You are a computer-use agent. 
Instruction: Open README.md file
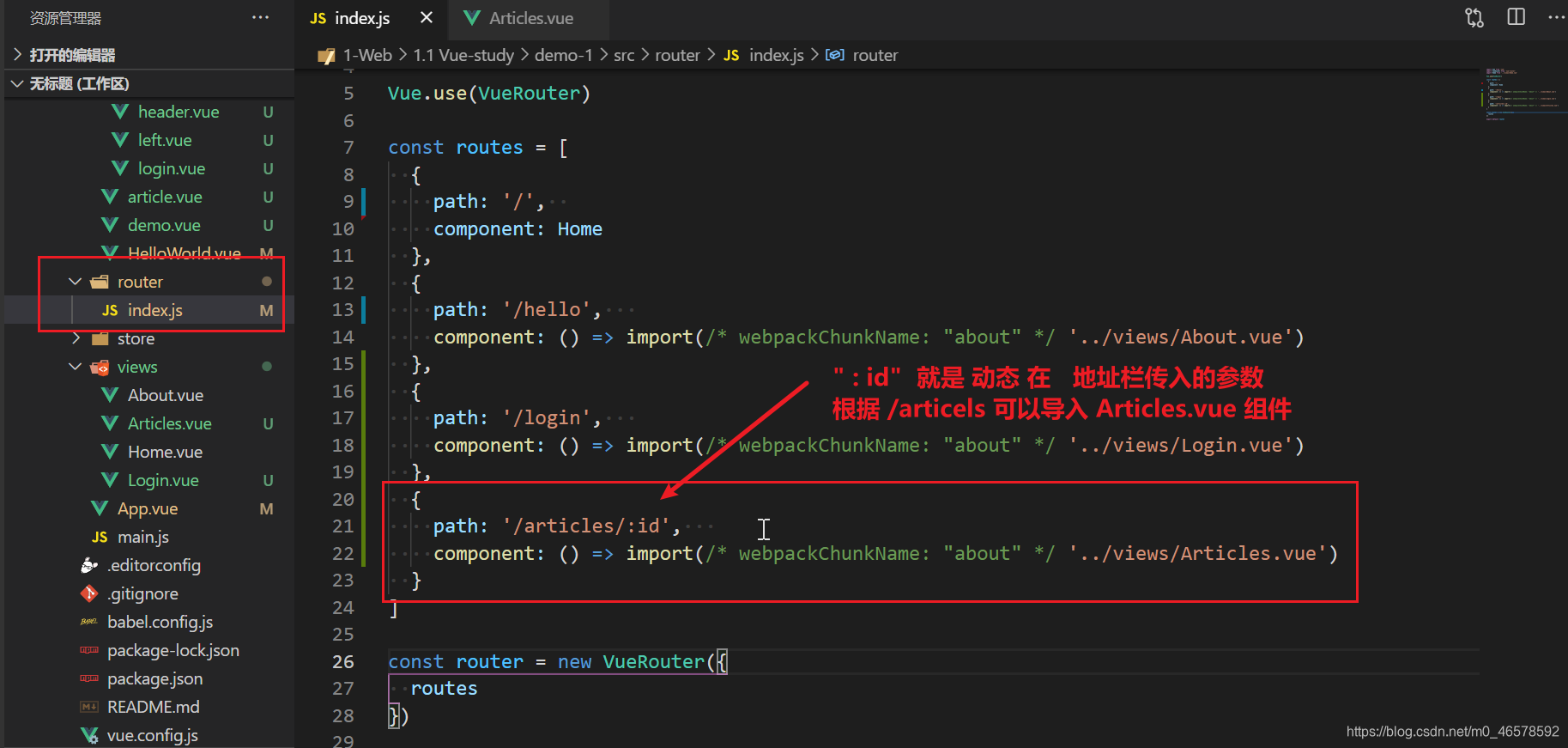(x=154, y=707)
